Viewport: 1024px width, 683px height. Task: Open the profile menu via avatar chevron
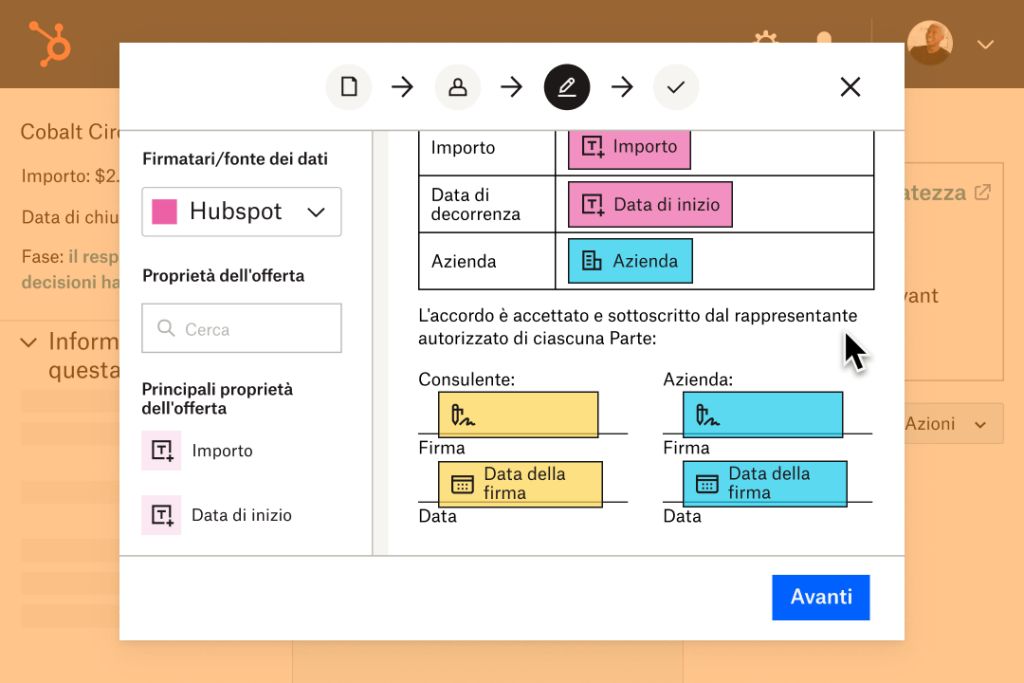986,44
